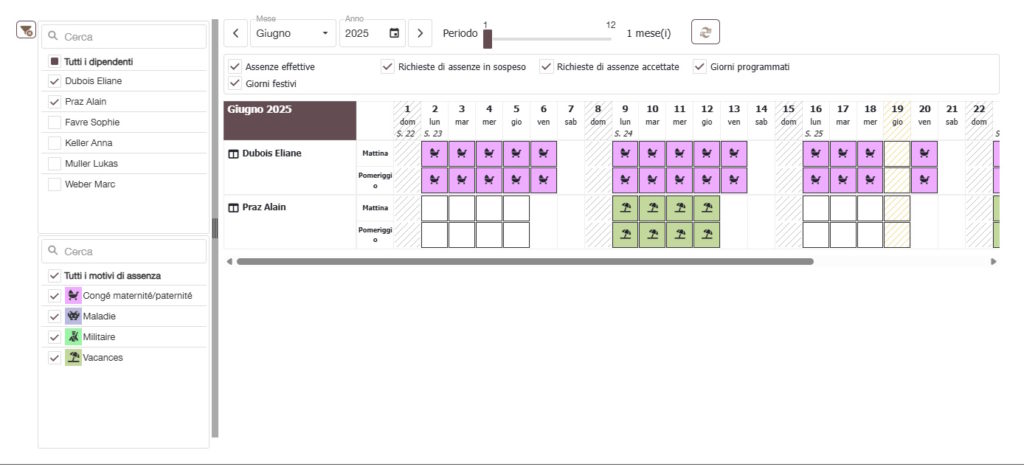
Task: Select Praz Alain afternoon vacation on 10 June
Action: pyautogui.click(x=652, y=235)
